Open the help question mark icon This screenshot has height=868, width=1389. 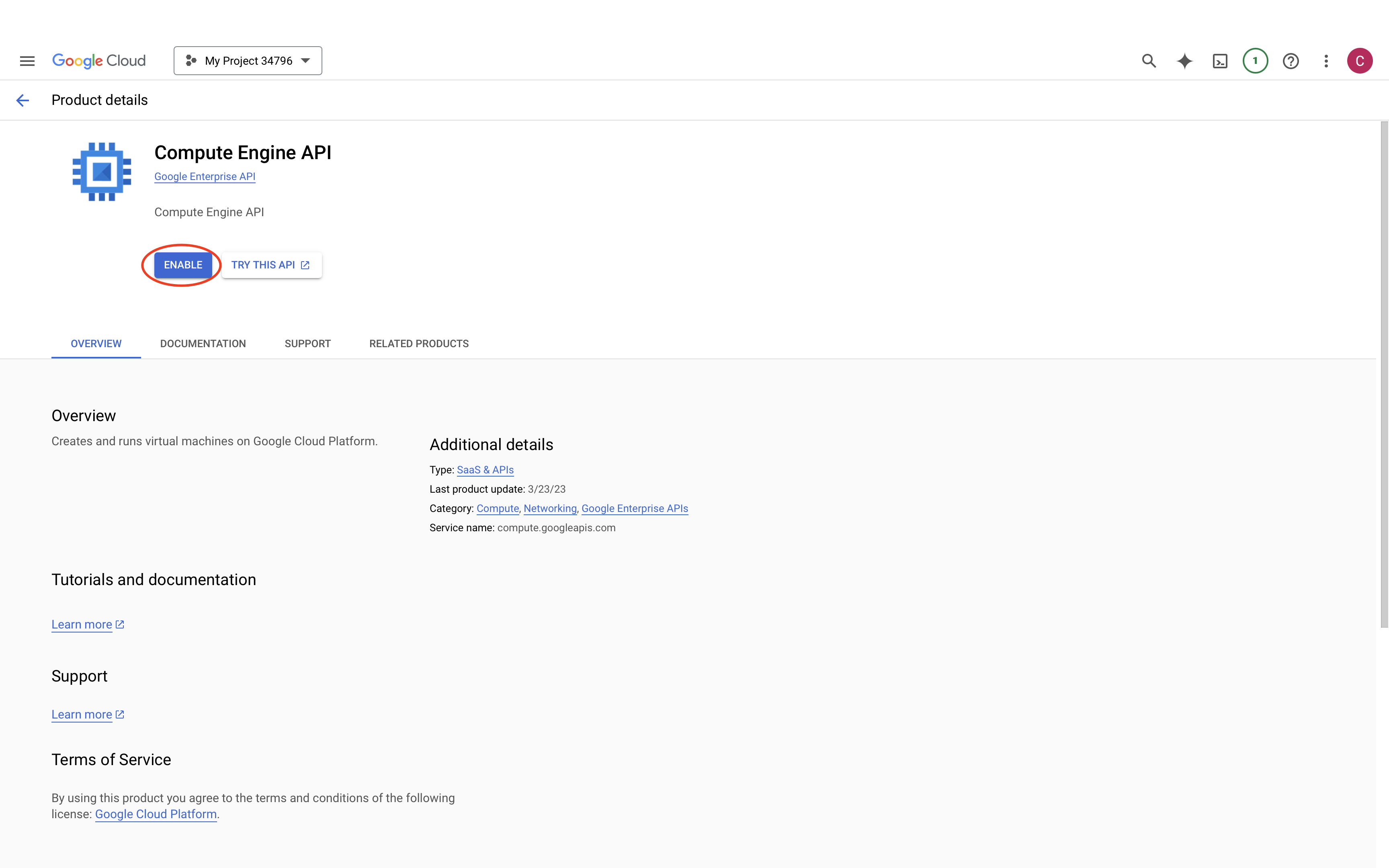1291,61
